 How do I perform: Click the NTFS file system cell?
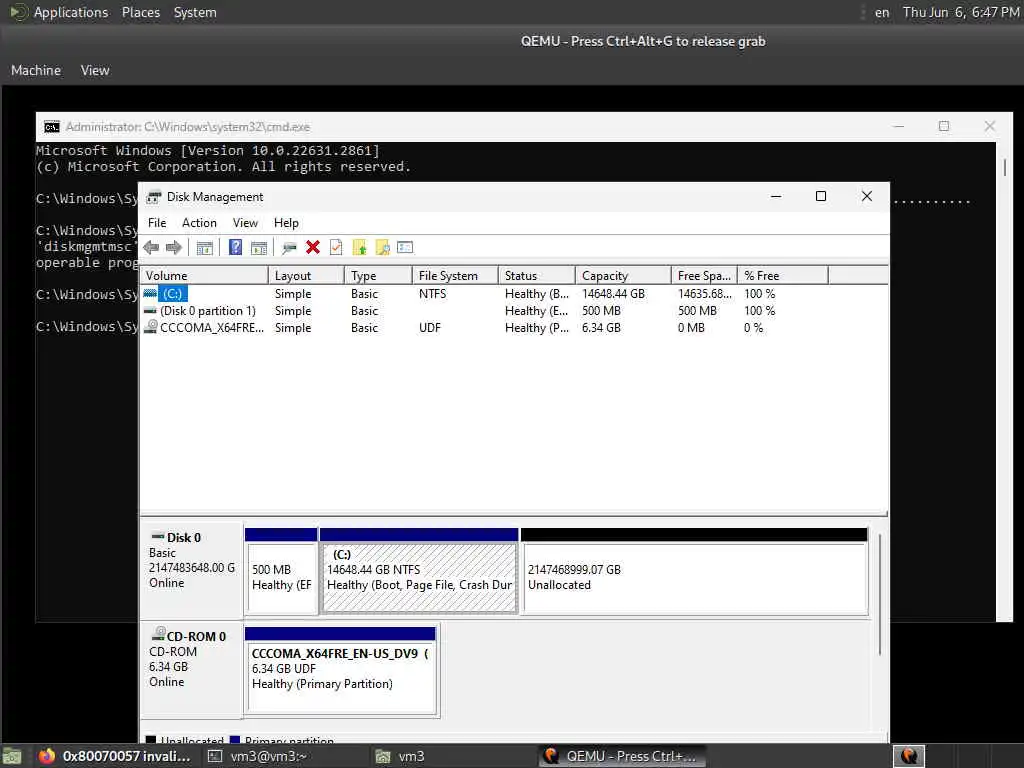pyautogui.click(x=432, y=294)
